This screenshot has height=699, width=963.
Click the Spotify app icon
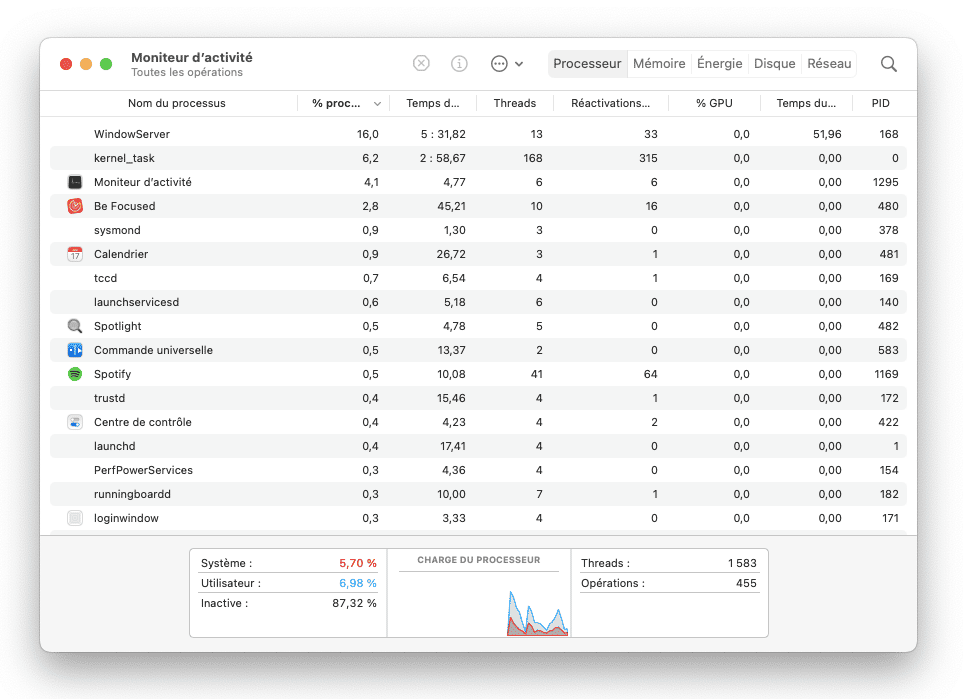pyautogui.click(x=75, y=374)
